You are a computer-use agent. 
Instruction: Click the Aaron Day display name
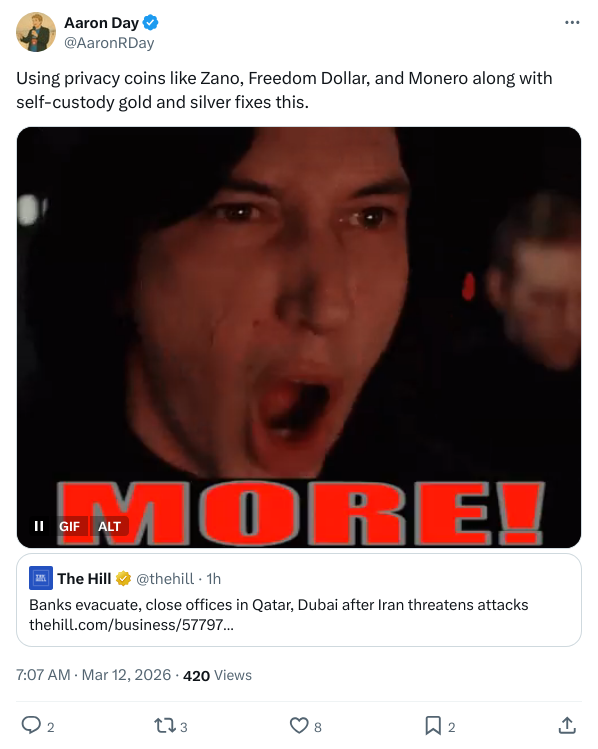(101, 22)
